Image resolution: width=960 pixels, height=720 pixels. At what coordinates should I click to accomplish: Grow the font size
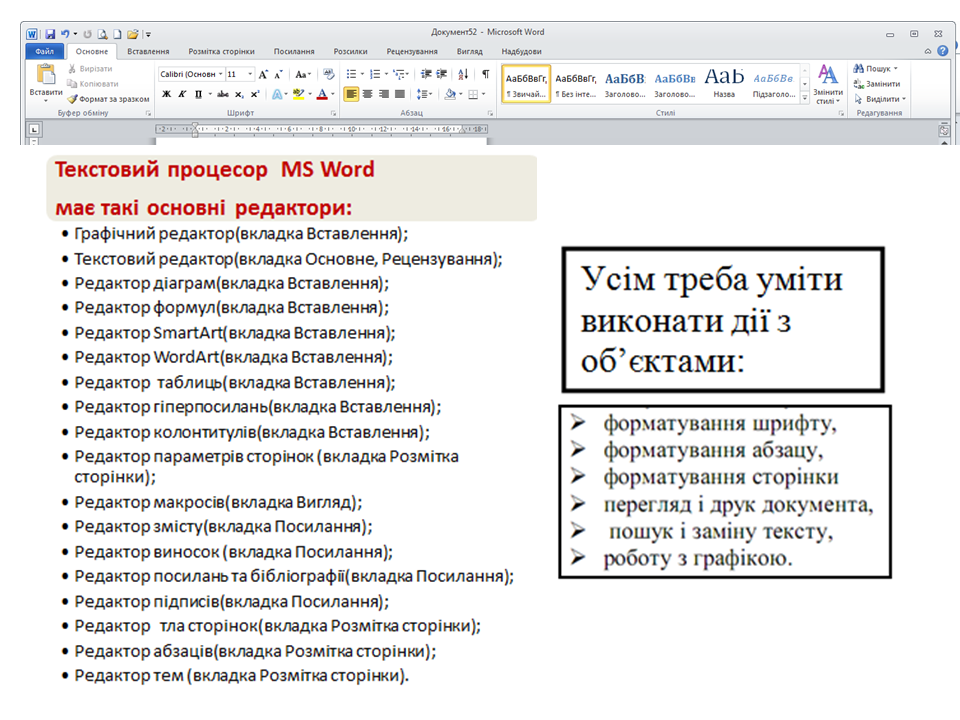coord(263,75)
